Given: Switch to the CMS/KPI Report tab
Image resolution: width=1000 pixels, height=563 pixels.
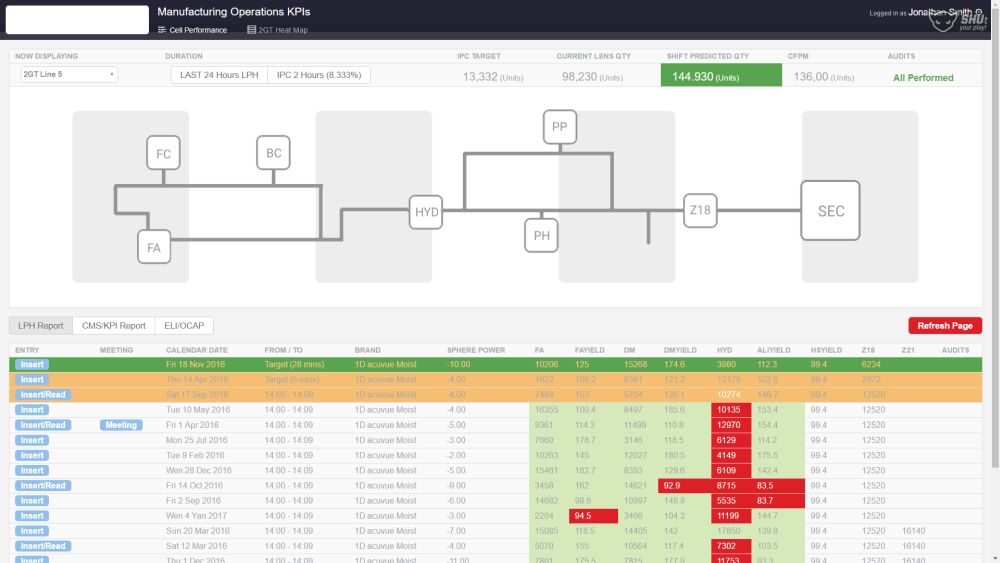Looking at the screenshot, I should coord(114,326).
